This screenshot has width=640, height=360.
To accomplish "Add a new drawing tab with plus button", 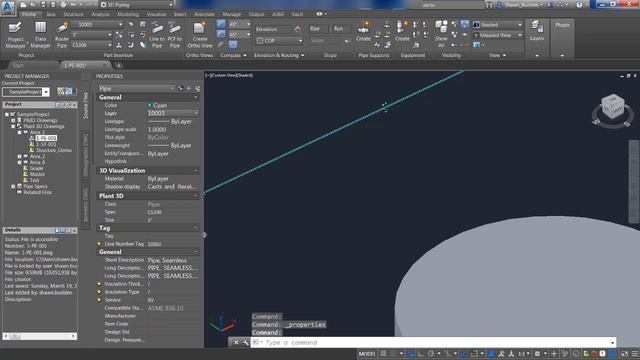I will 119,65.
